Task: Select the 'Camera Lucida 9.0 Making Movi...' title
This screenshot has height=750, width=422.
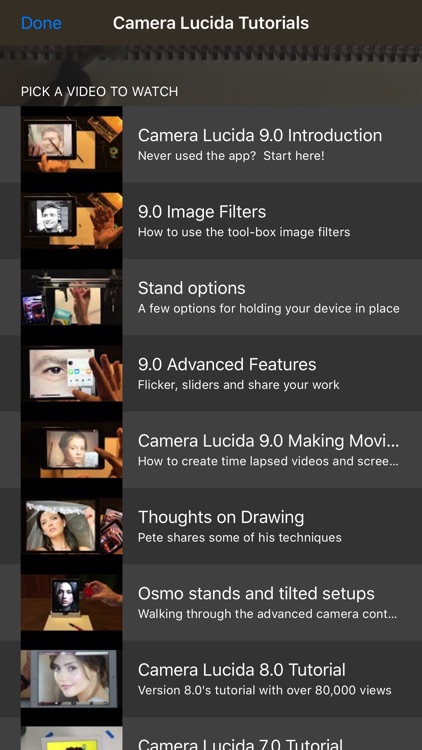Action: click(x=268, y=441)
